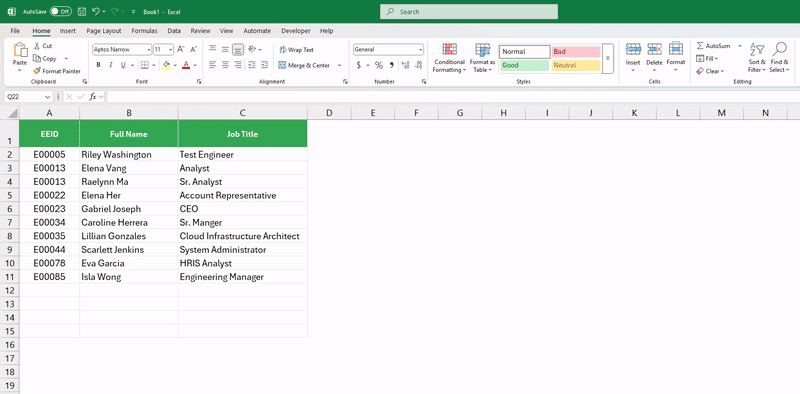Switch to the Developer tab
Viewport: 800px width, 394px height.
click(296, 31)
